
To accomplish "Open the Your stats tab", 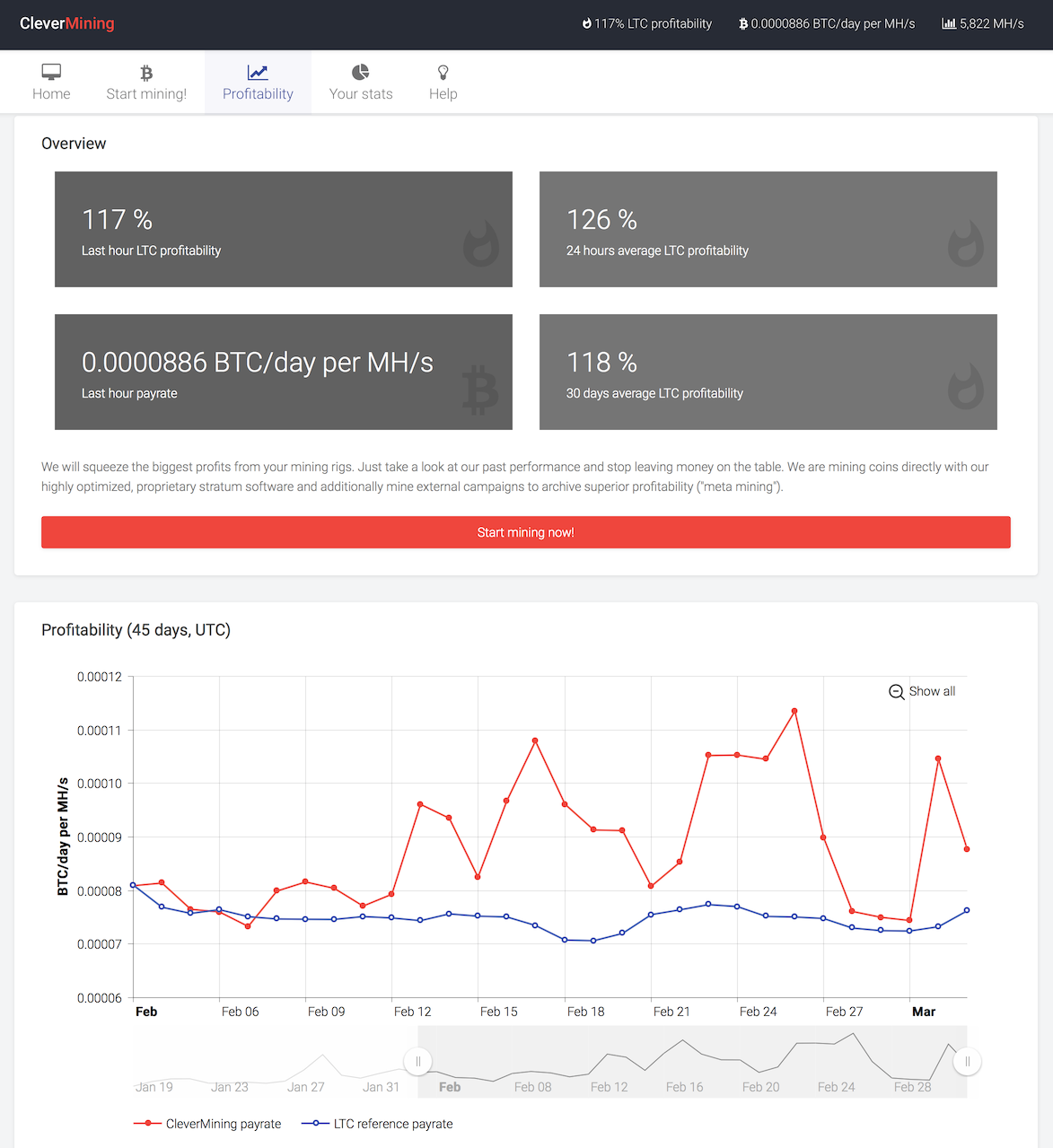I will click(361, 82).
